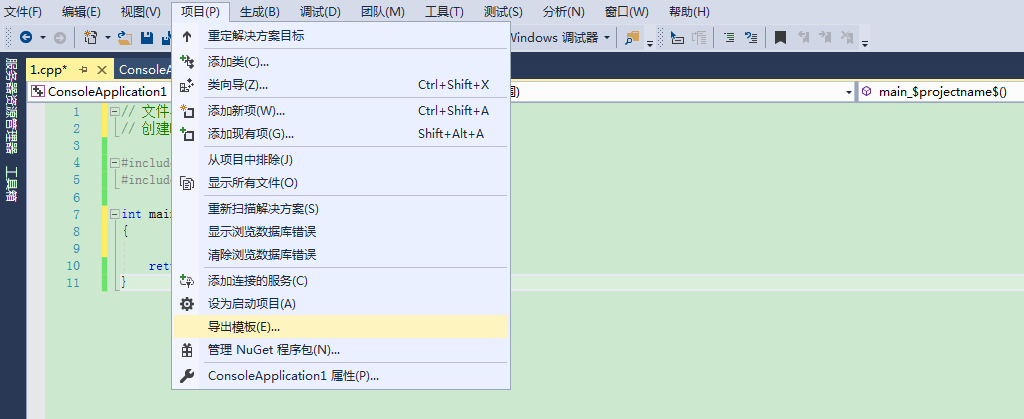Open the Windows 调试器 dropdown arrow
This screenshot has width=1024, height=419.
tap(607, 38)
